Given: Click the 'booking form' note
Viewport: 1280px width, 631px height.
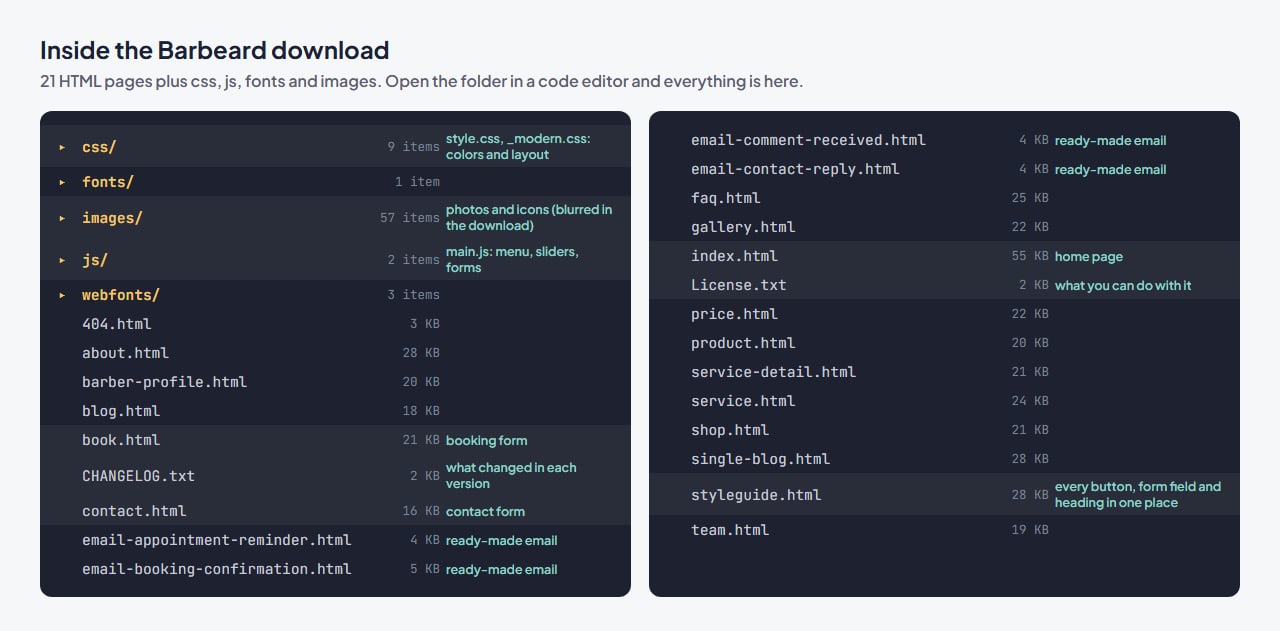Looking at the screenshot, I should click(x=486, y=441).
